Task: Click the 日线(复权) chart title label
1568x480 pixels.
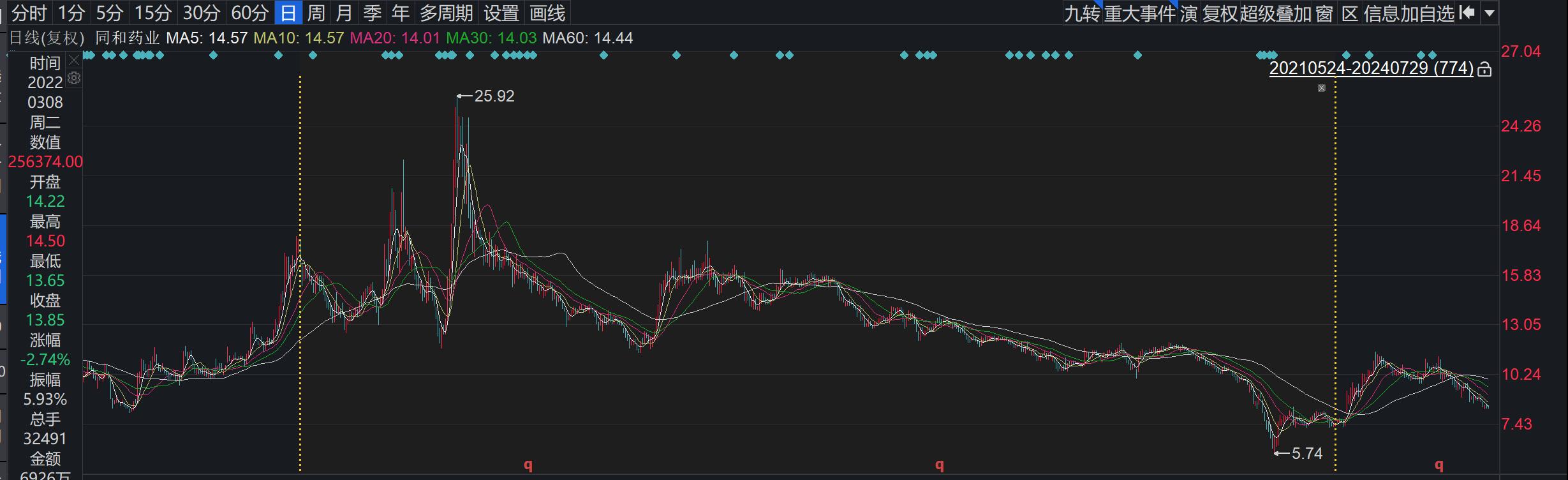Action: pos(47,38)
